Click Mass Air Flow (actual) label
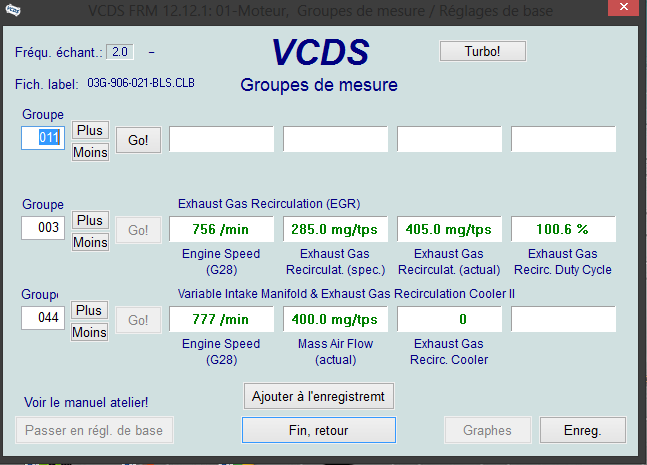 click(335, 352)
